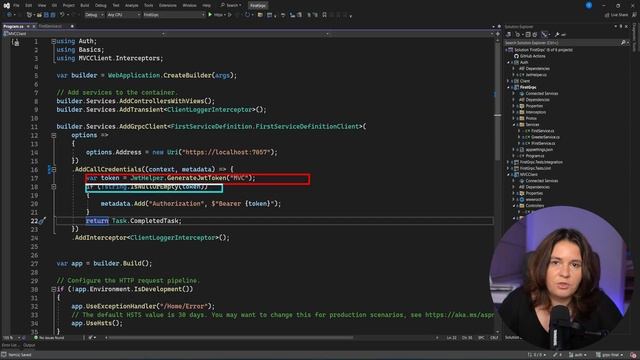
Task: Collapse the MVCClient project node
Action: [x=509, y=174]
